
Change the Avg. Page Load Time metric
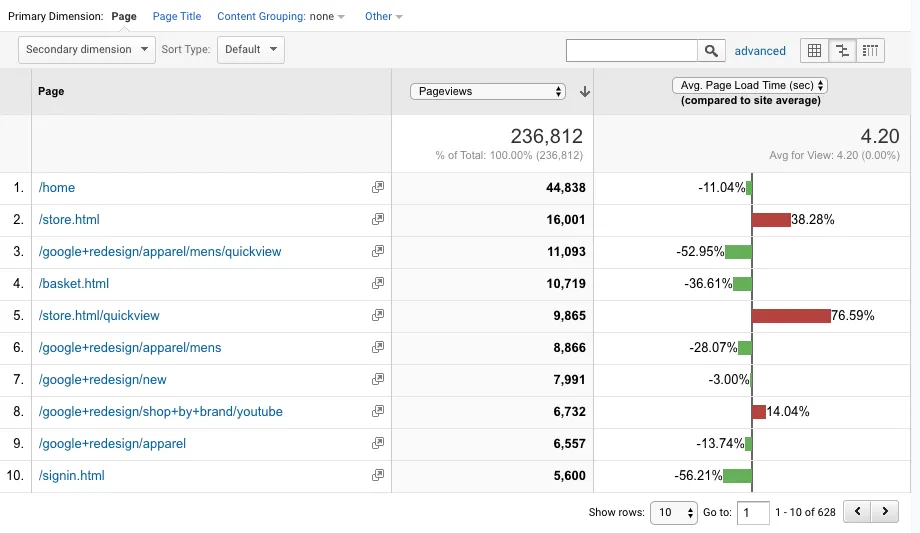[x=750, y=86]
